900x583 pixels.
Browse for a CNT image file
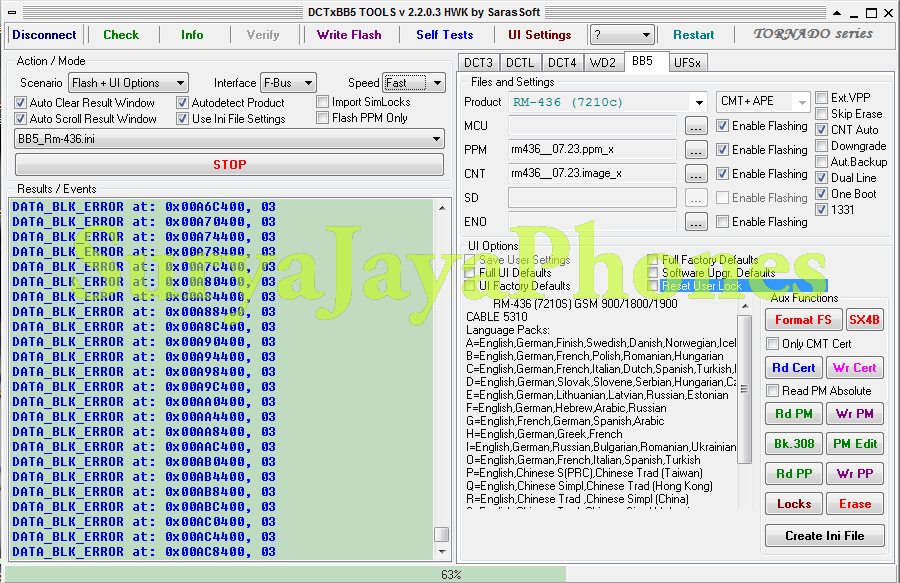click(x=696, y=173)
